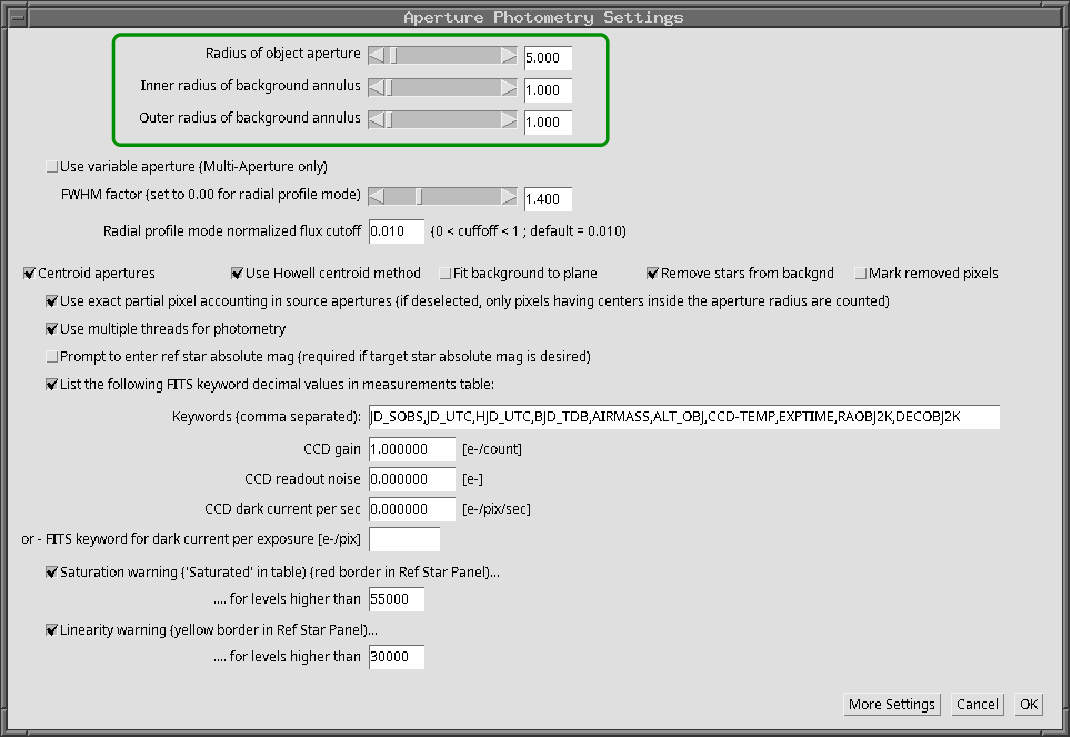Click the saturation warning level field

396,599
